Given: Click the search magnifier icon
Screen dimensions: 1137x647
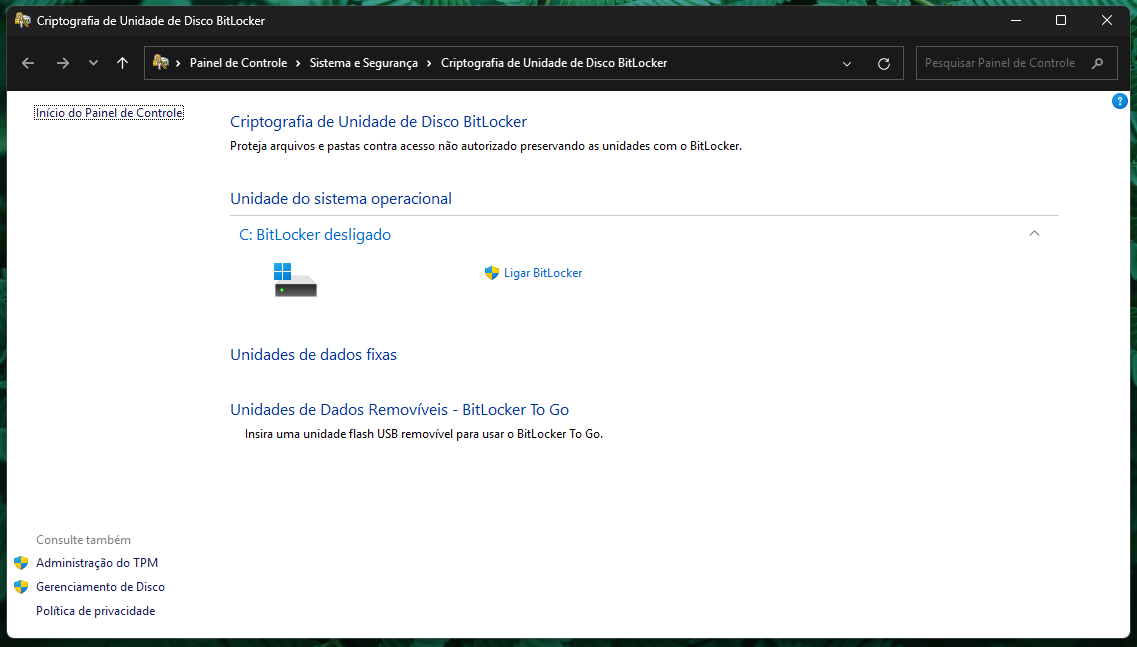Looking at the screenshot, I should tap(1097, 63).
